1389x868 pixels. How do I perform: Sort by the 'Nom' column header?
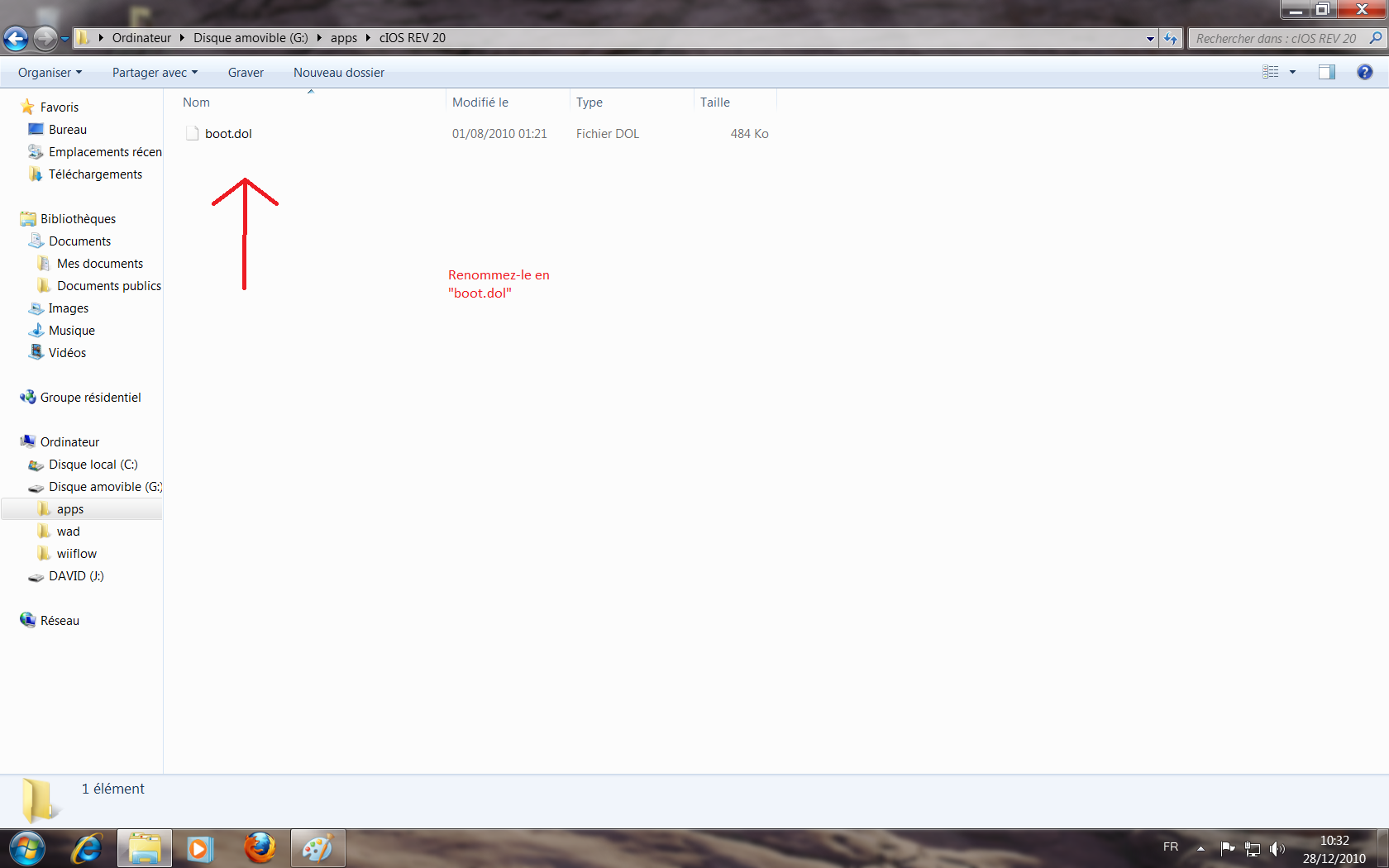click(311, 103)
